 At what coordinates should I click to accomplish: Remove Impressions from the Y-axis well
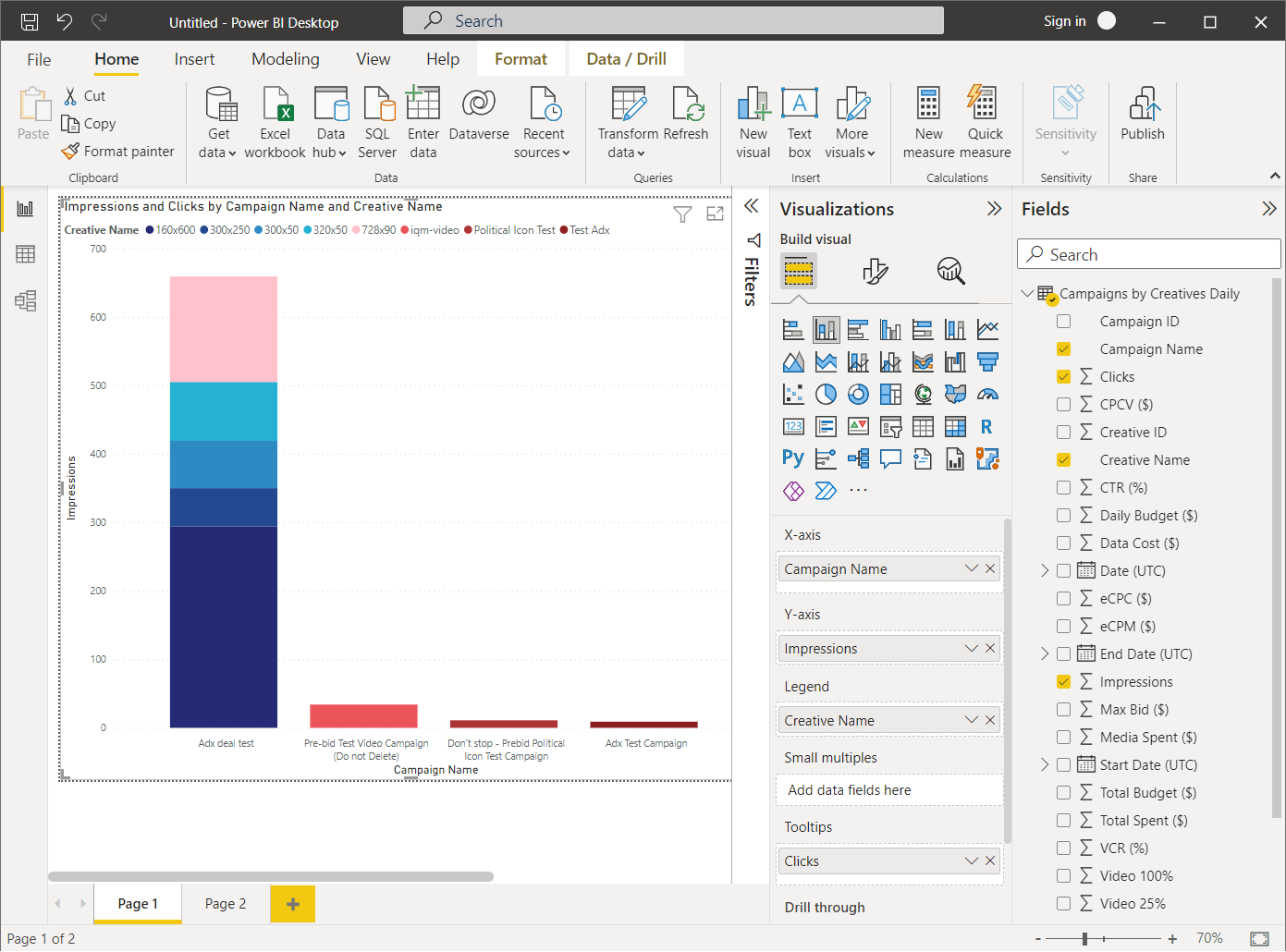(990, 648)
